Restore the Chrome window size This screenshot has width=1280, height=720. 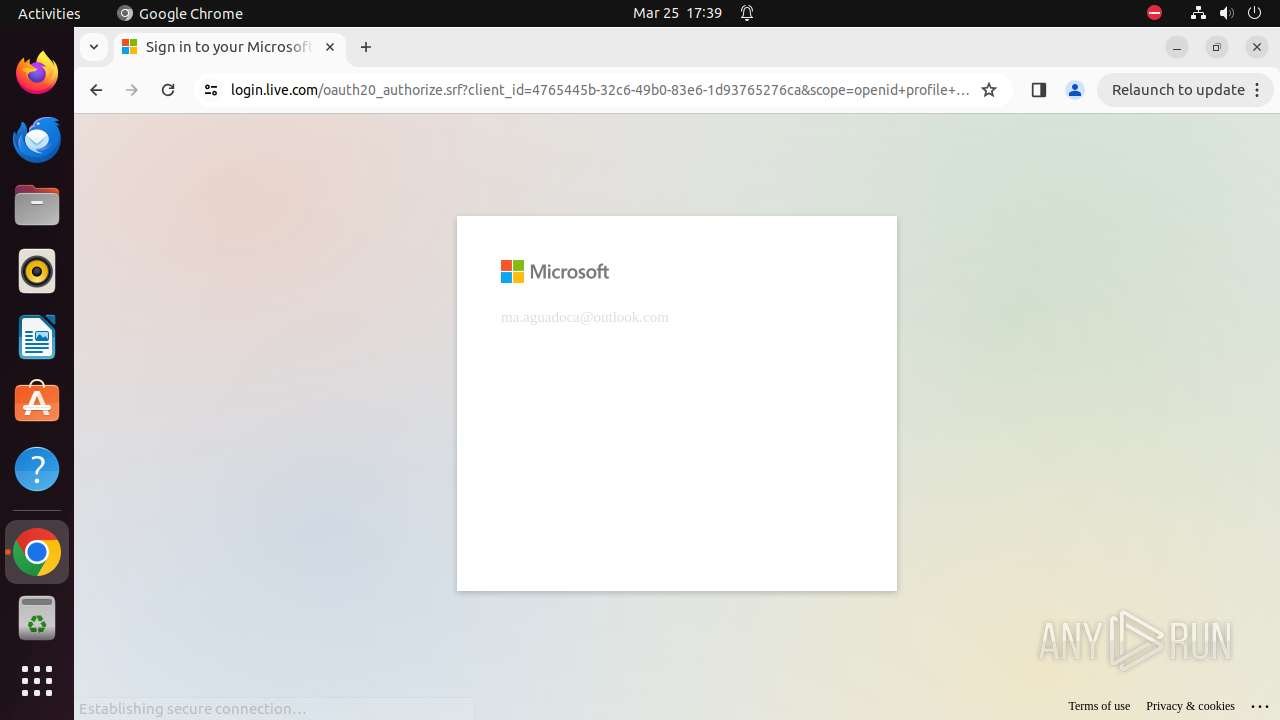[x=1217, y=47]
